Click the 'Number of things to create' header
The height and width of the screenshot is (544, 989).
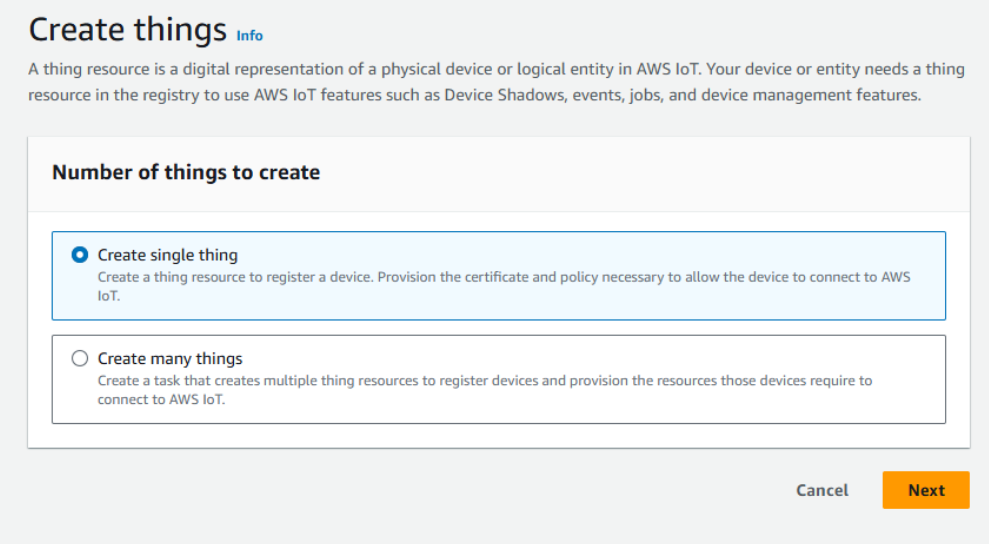click(186, 172)
